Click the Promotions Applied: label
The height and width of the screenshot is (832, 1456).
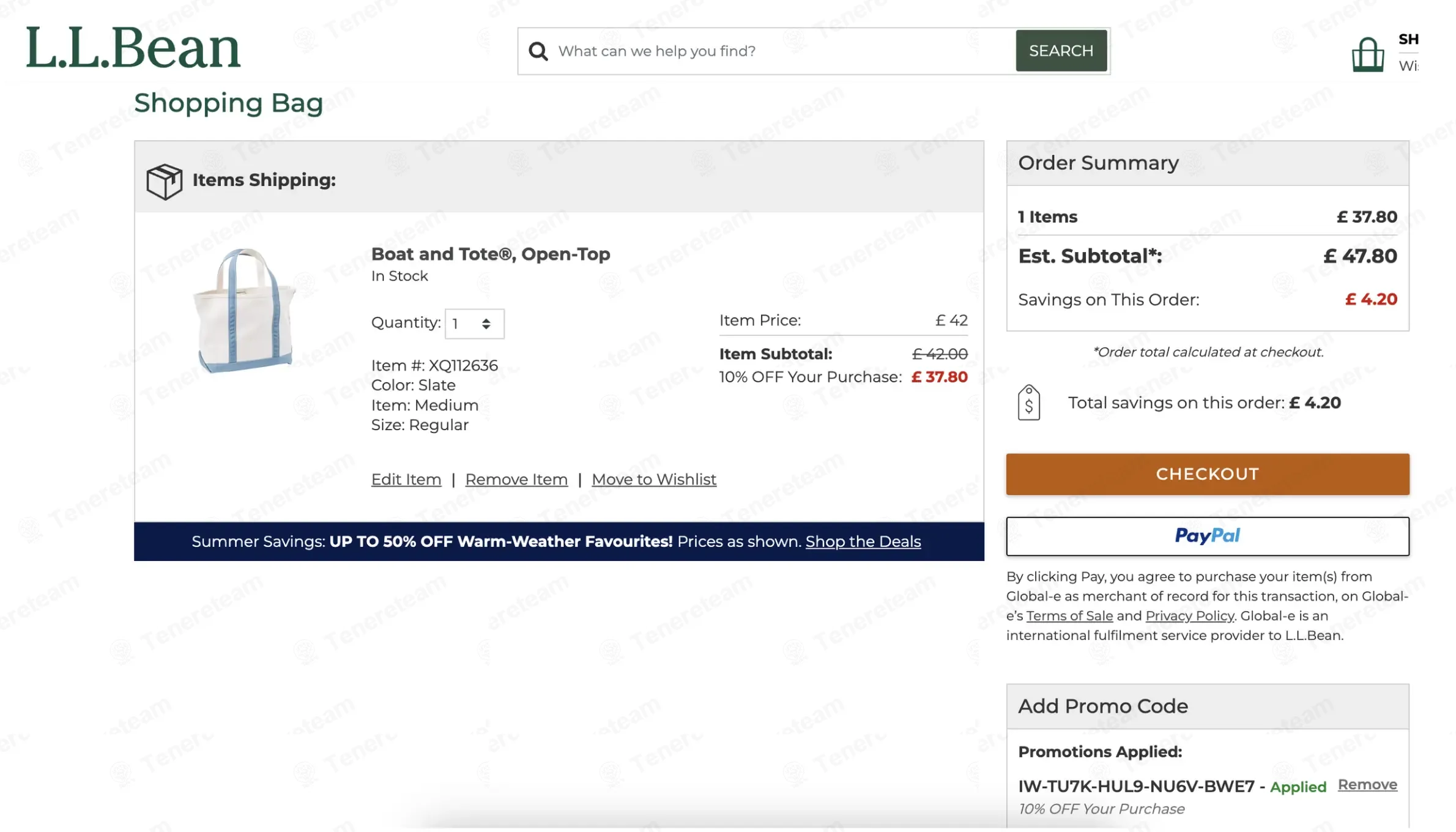tap(1099, 752)
